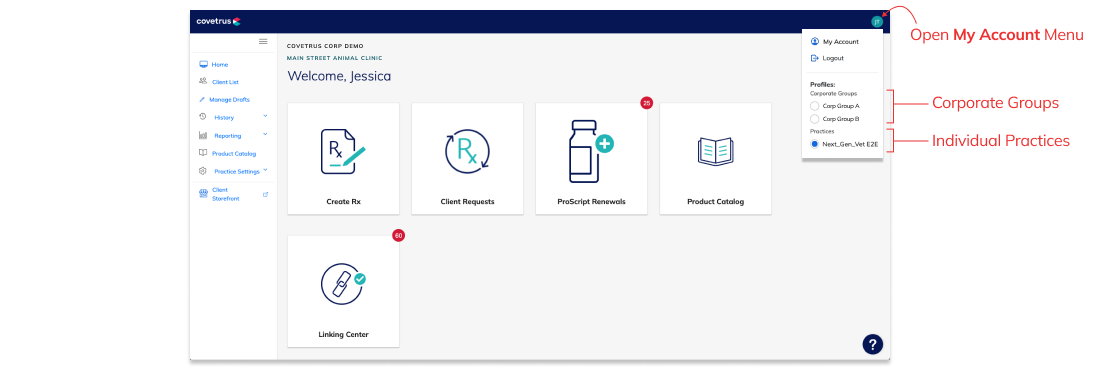
Task: Open the Product Catalog tile label
Action: [x=715, y=201]
